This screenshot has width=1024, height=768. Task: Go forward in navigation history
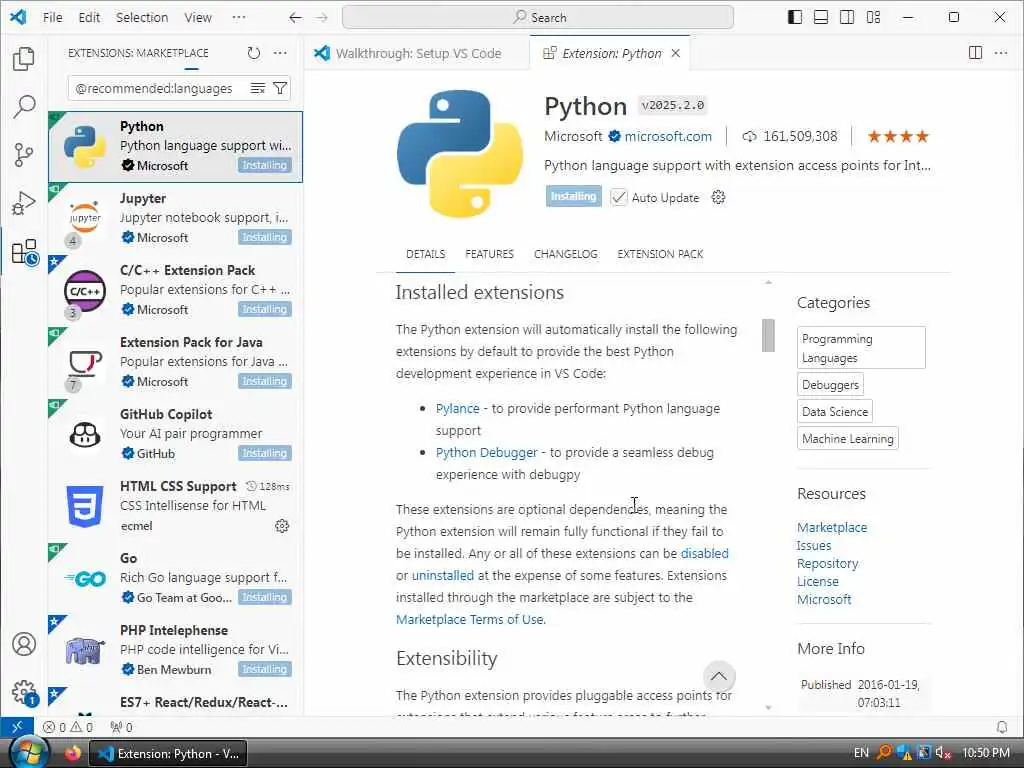(321, 18)
